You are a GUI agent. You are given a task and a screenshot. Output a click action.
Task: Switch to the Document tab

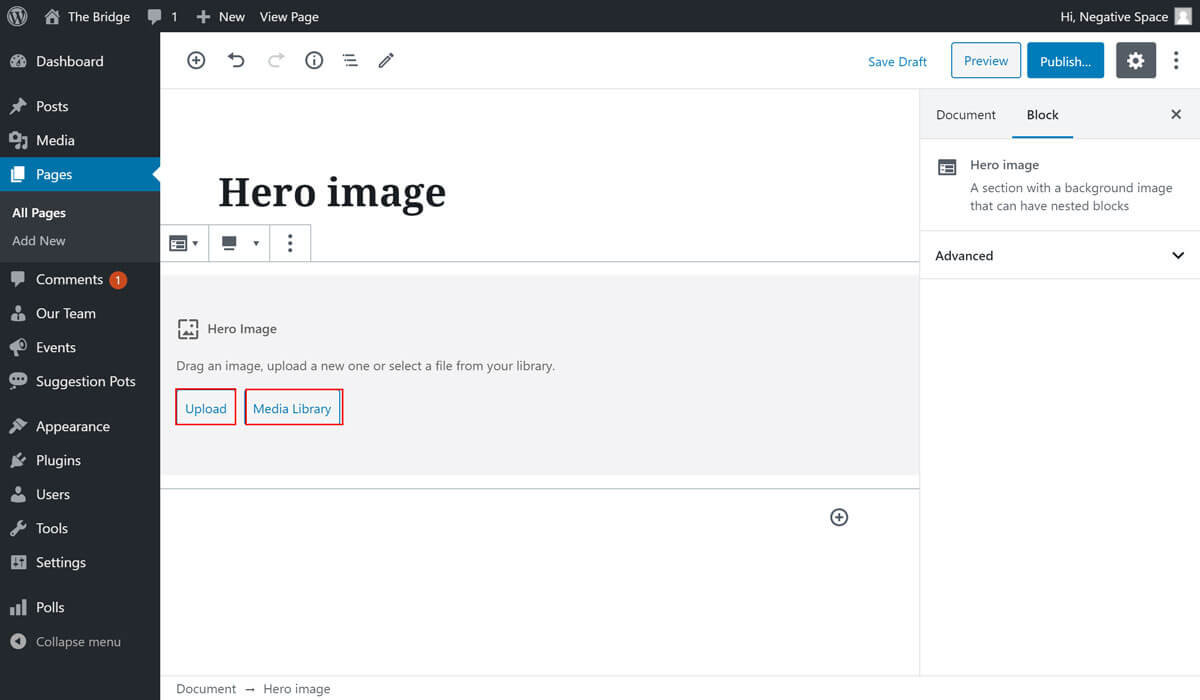point(965,115)
